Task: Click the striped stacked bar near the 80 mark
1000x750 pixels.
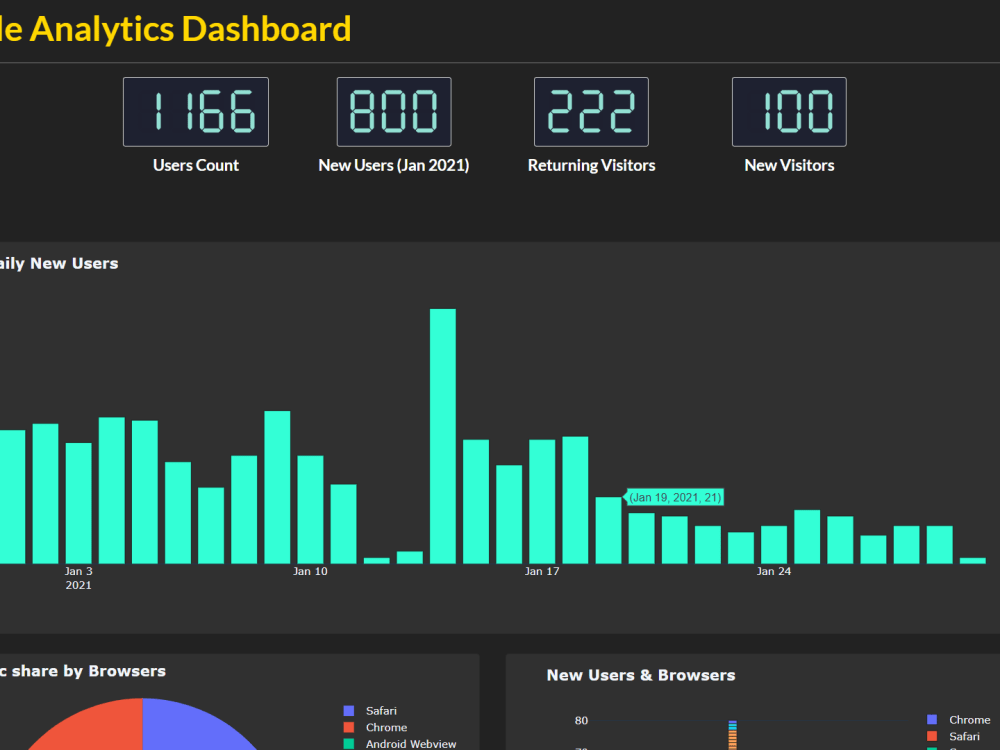Action: (731, 735)
